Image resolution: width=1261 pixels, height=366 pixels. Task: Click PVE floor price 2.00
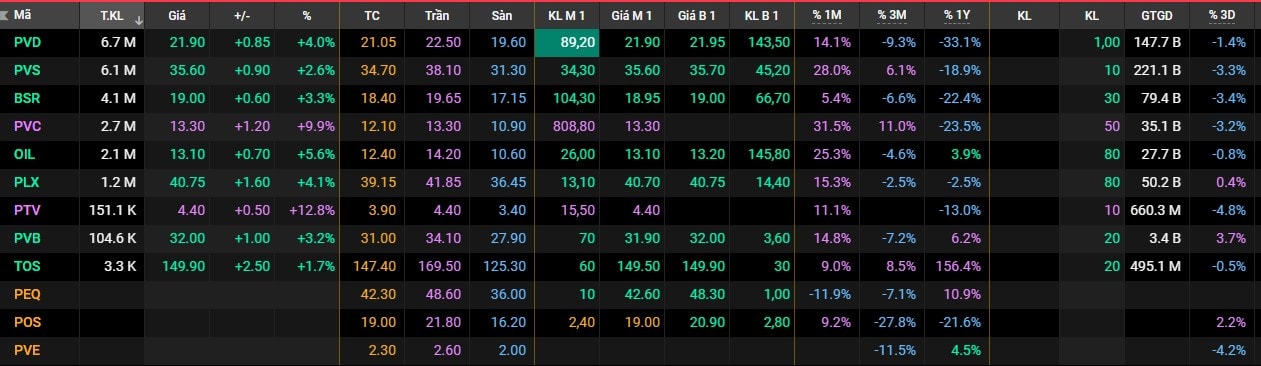point(511,351)
